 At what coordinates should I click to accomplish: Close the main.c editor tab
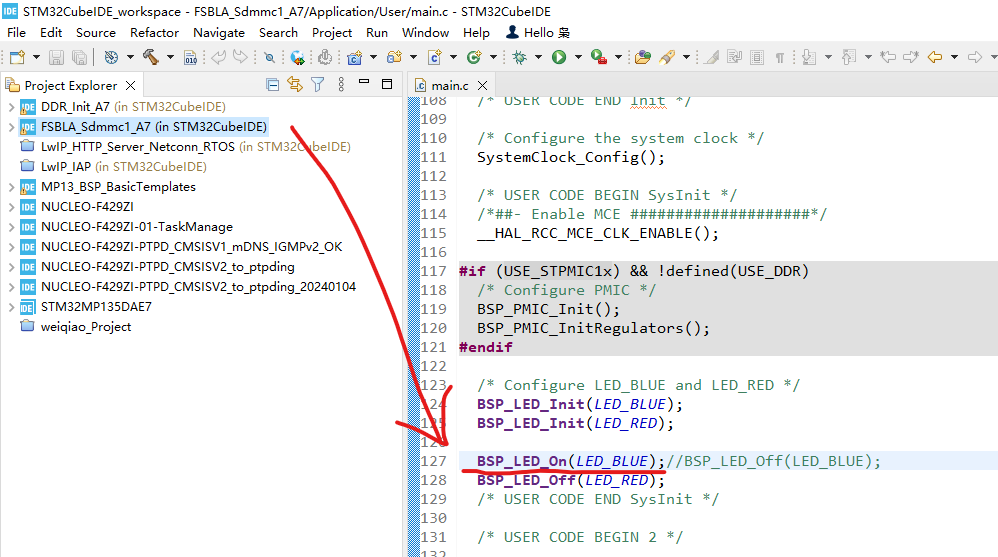(482, 85)
